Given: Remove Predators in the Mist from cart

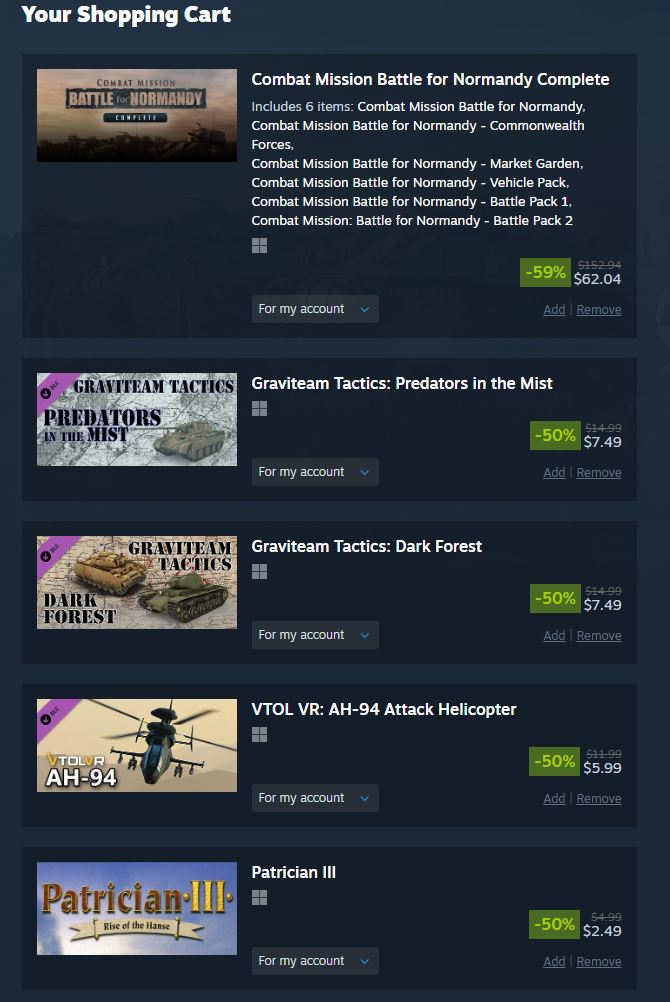Looking at the screenshot, I should [x=599, y=473].
